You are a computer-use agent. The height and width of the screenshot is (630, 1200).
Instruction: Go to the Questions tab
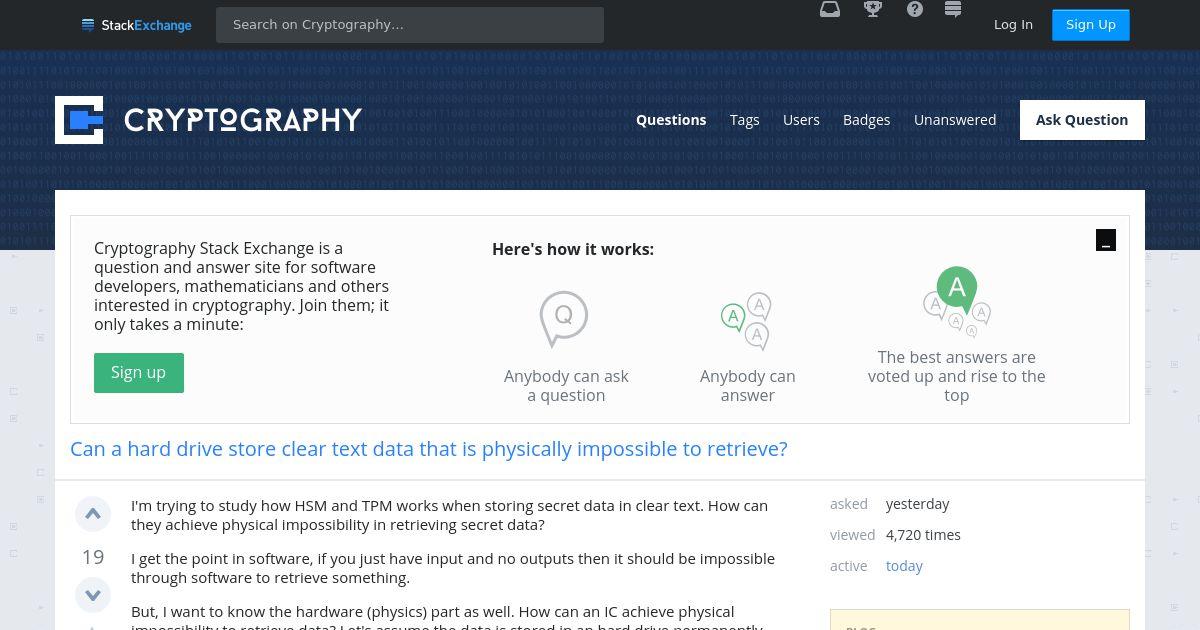pos(671,120)
